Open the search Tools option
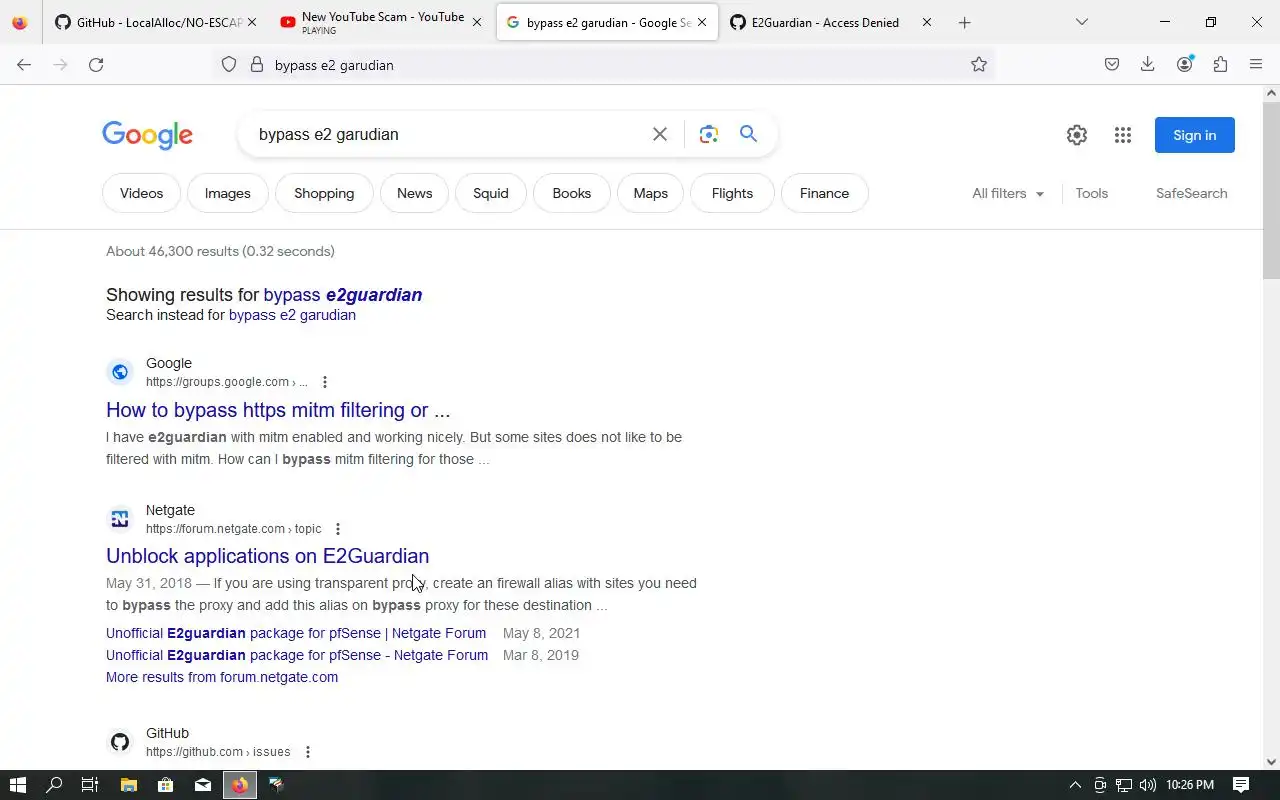The image size is (1280, 800). click(1092, 193)
